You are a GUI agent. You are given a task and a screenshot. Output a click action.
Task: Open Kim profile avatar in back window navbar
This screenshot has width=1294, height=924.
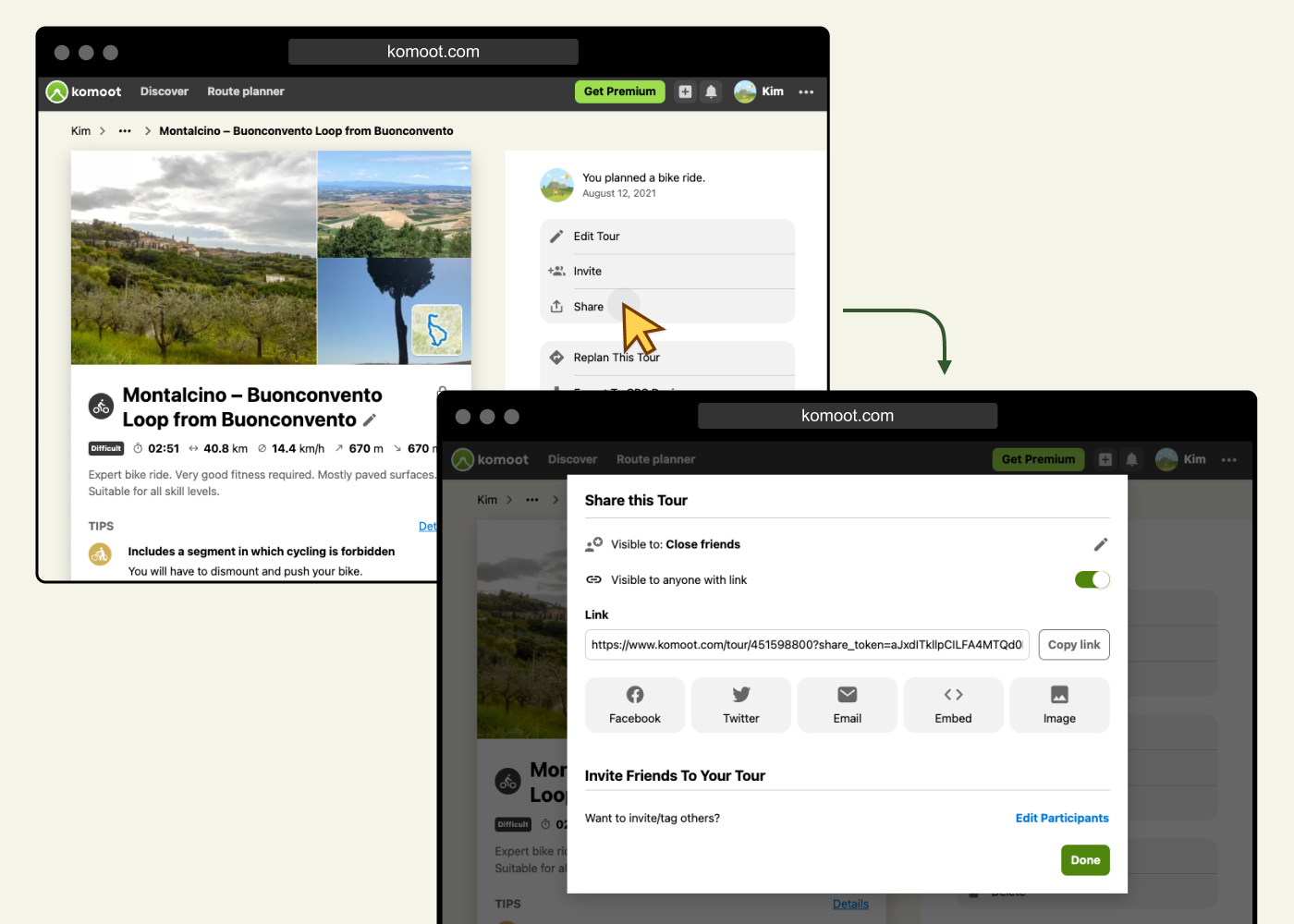[x=745, y=91]
